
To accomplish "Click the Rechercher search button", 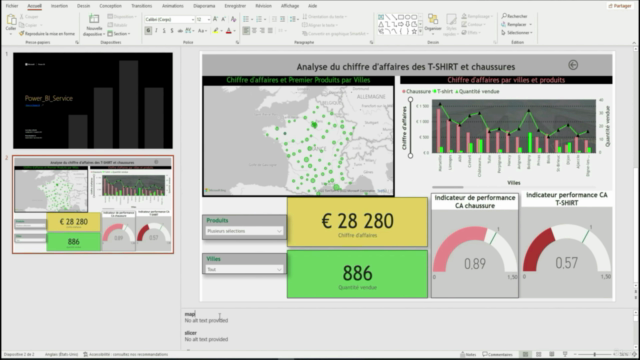I will pyautogui.click(x=514, y=16).
